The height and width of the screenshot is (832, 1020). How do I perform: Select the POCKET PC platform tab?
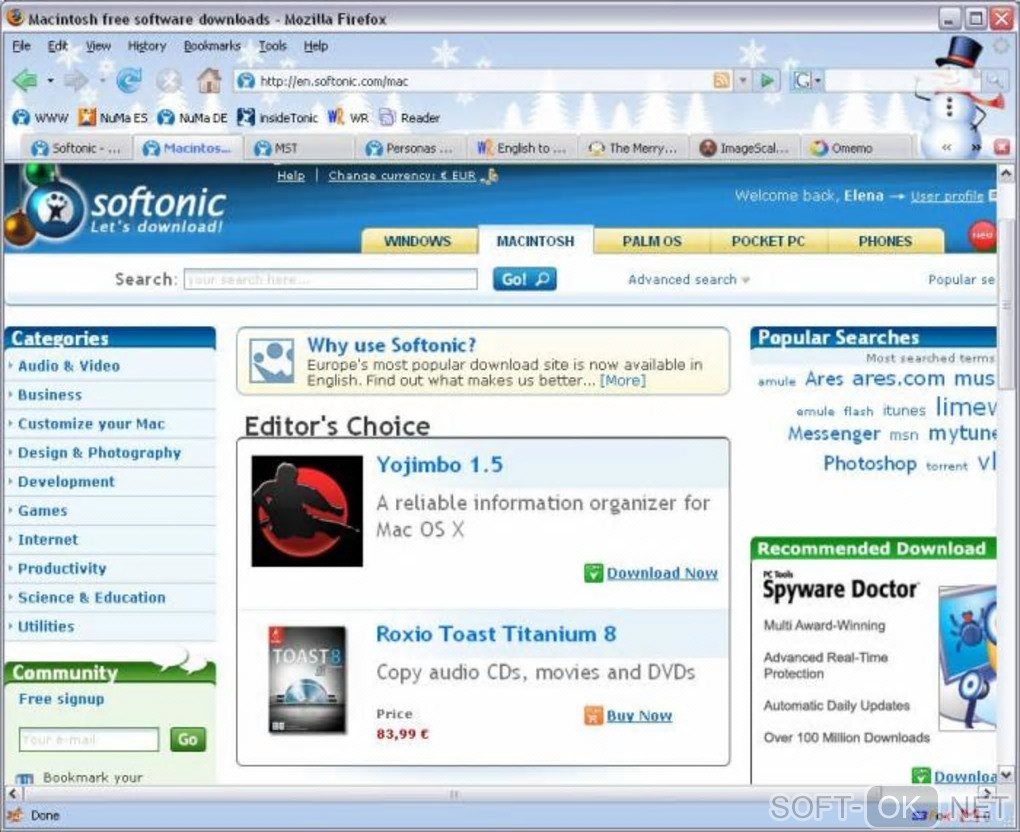(x=768, y=241)
